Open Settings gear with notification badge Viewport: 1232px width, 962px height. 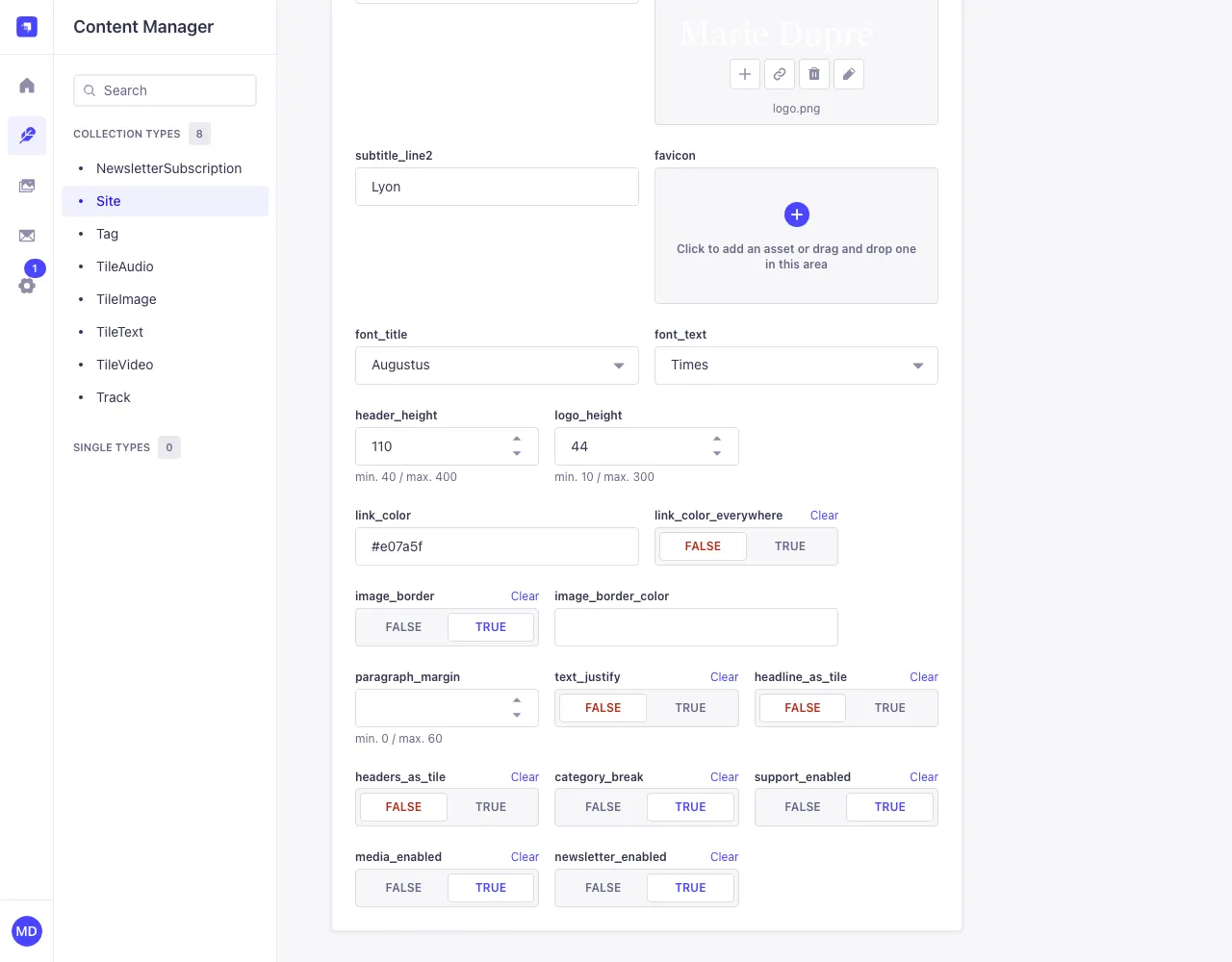[27, 286]
